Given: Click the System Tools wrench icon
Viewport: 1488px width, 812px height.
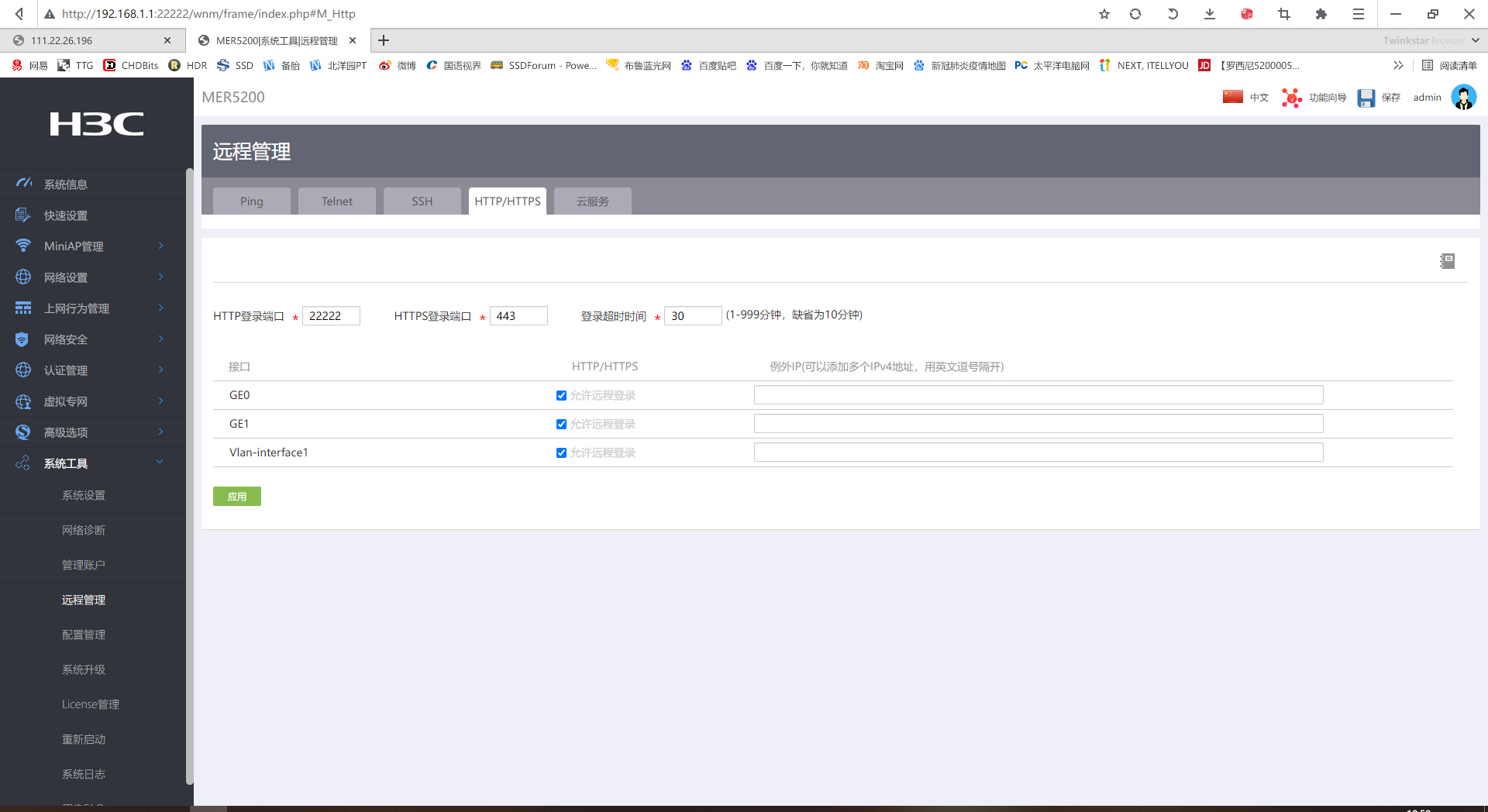Looking at the screenshot, I should tap(23, 463).
